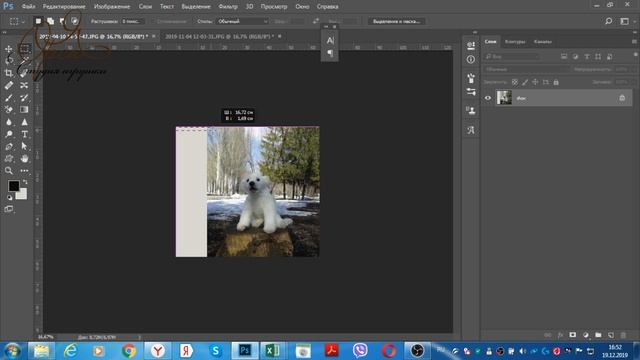Viewport: 640px width, 360px height.
Task: Select the Dodge tool
Action: point(9,134)
